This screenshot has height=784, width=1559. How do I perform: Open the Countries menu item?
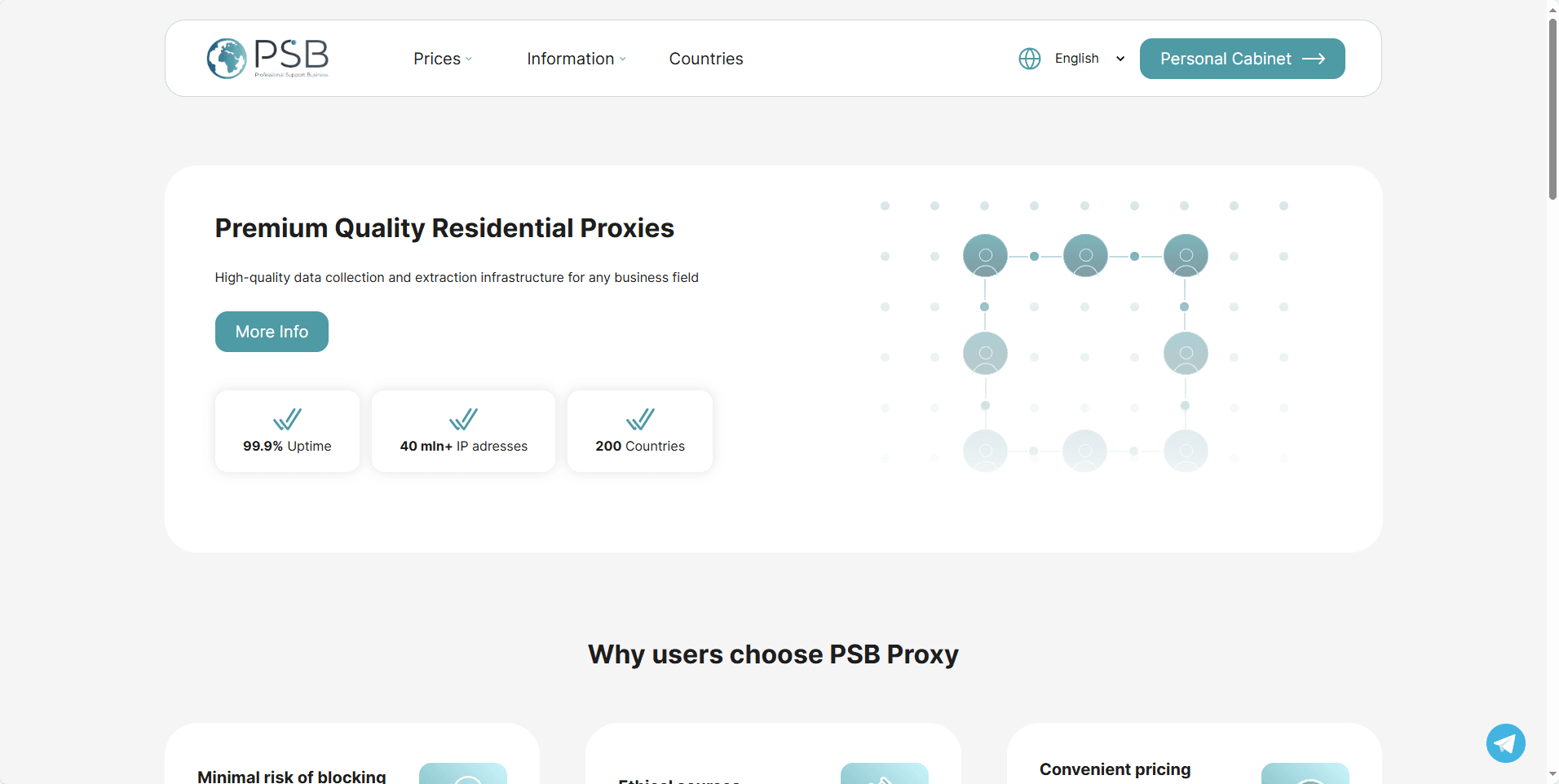pyautogui.click(x=706, y=58)
